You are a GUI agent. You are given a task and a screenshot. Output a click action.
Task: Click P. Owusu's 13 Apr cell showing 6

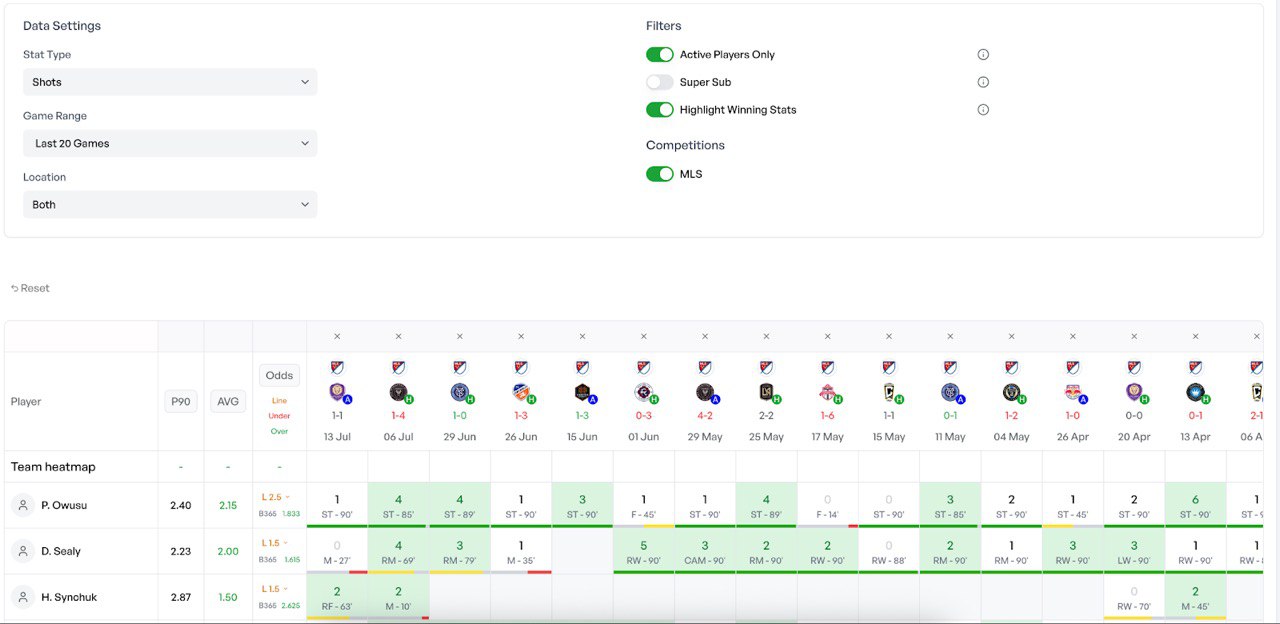1196,505
